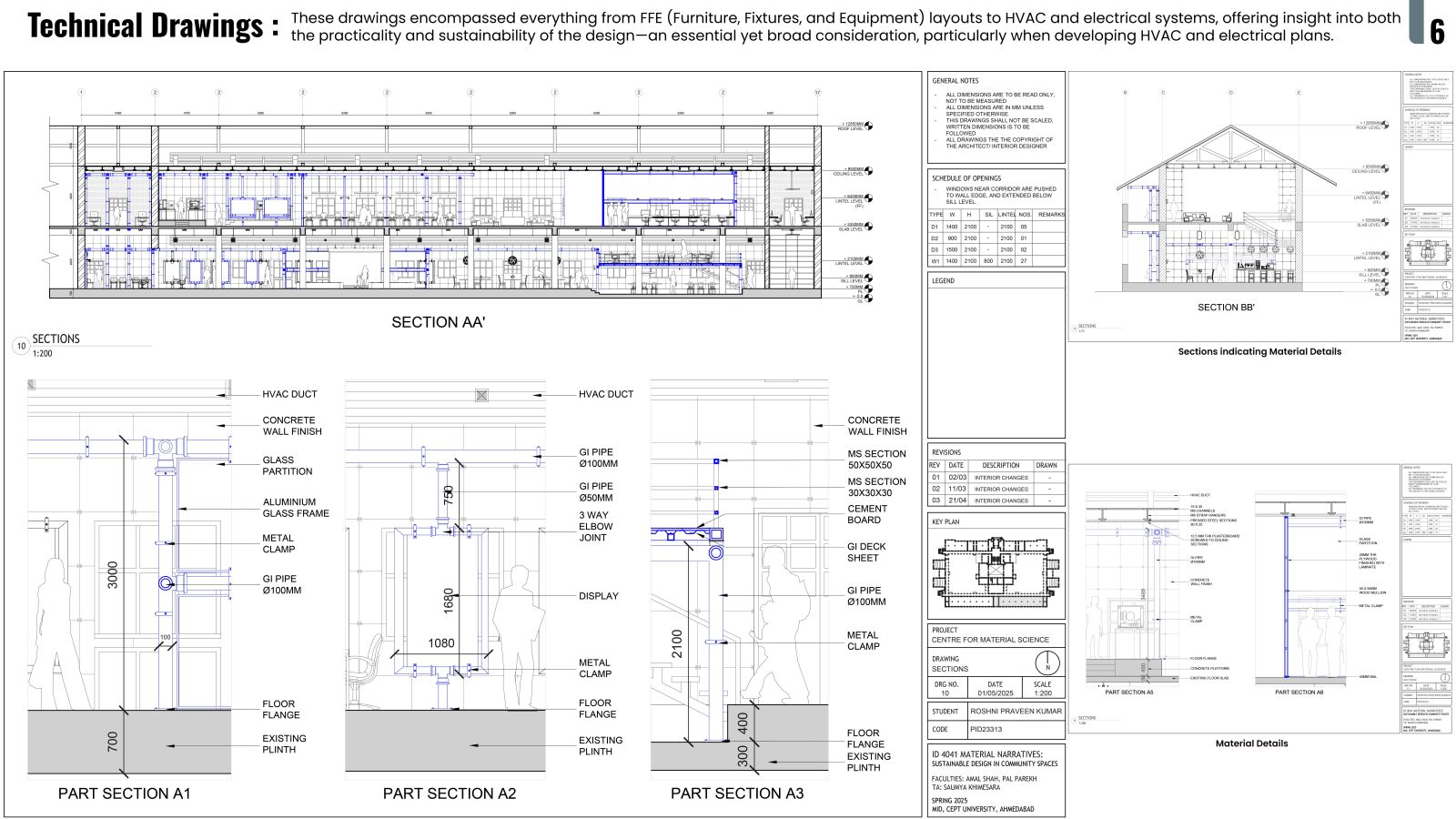This screenshot has height=819, width=1456.
Task: Click the circled drawing number 10 beside SECTIONS
Action: point(21,346)
